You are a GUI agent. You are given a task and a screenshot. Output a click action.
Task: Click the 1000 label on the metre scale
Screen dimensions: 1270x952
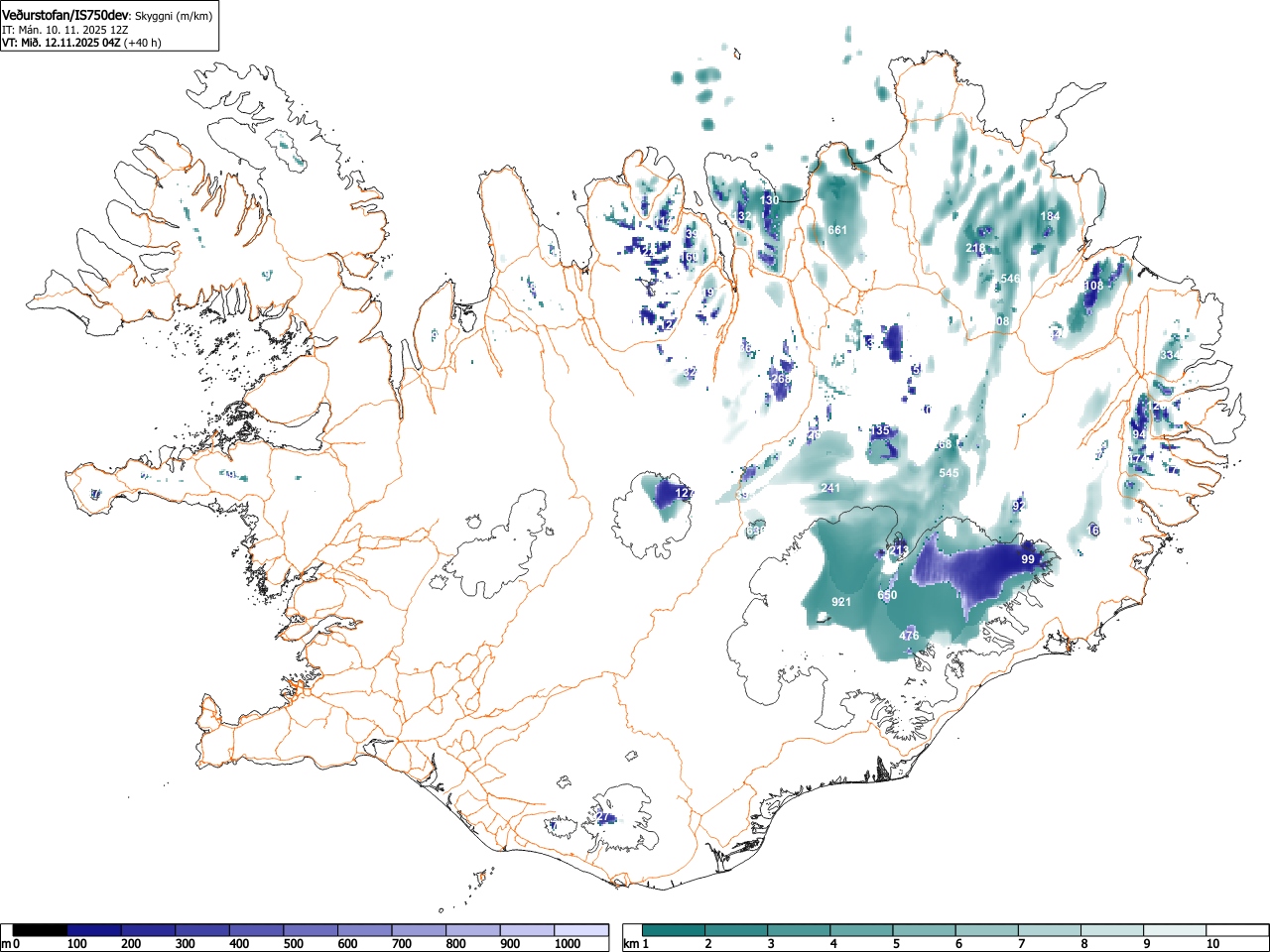click(x=567, y=944)
